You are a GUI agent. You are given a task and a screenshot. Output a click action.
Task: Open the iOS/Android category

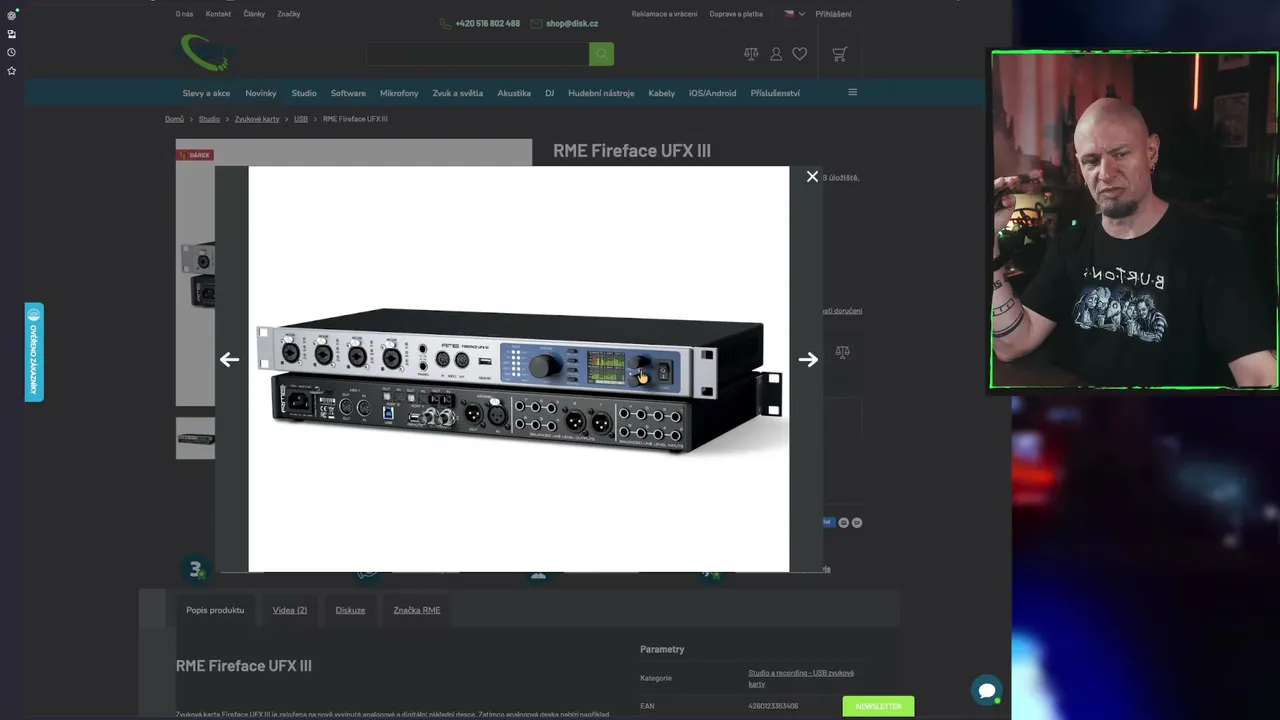tap(712, 93)
